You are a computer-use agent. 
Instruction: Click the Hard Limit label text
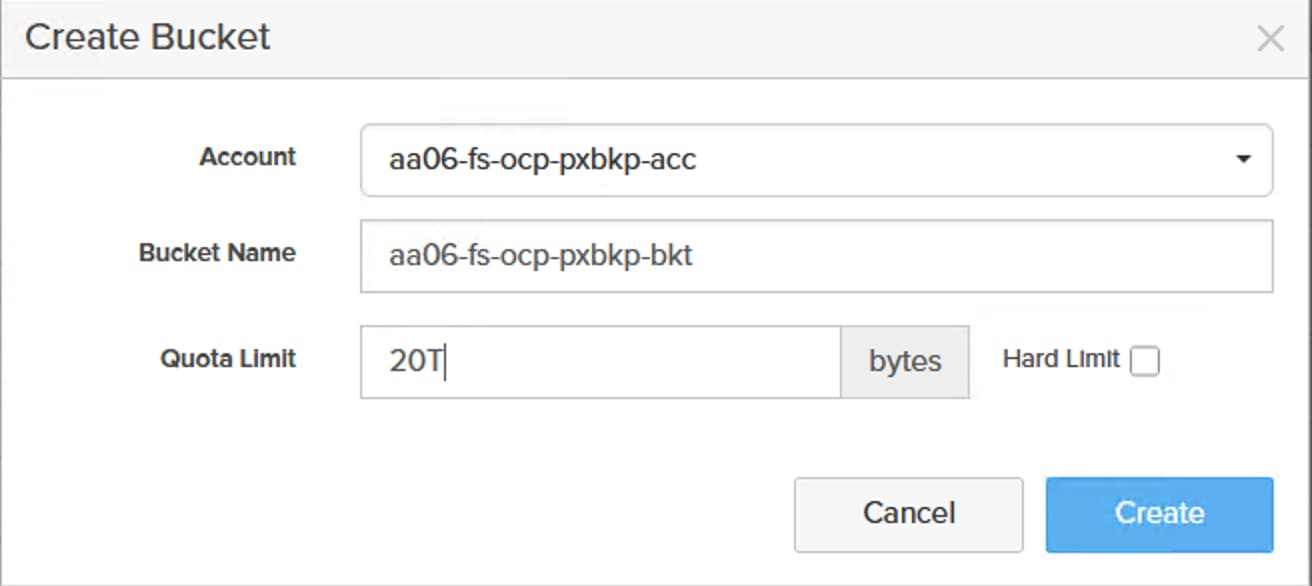(1060, 360)
